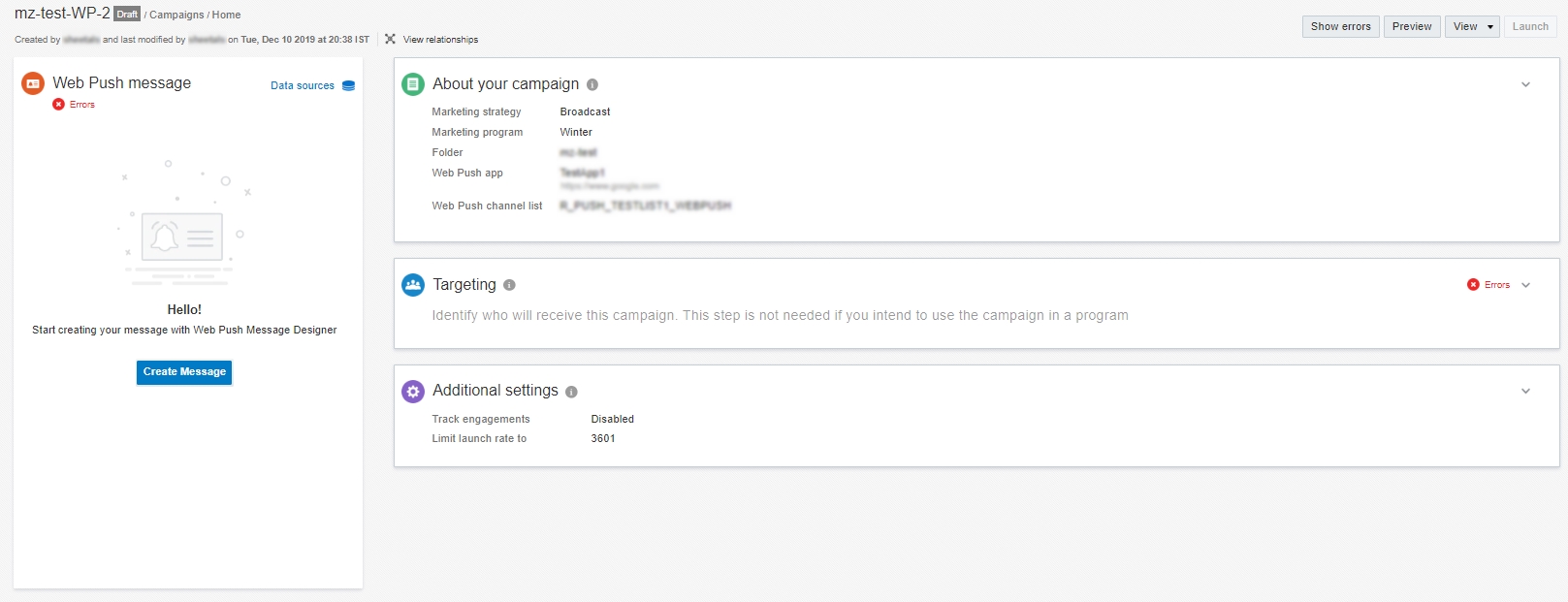
Task: Expand the Targeting section chevron
Action: [1525, 285]
